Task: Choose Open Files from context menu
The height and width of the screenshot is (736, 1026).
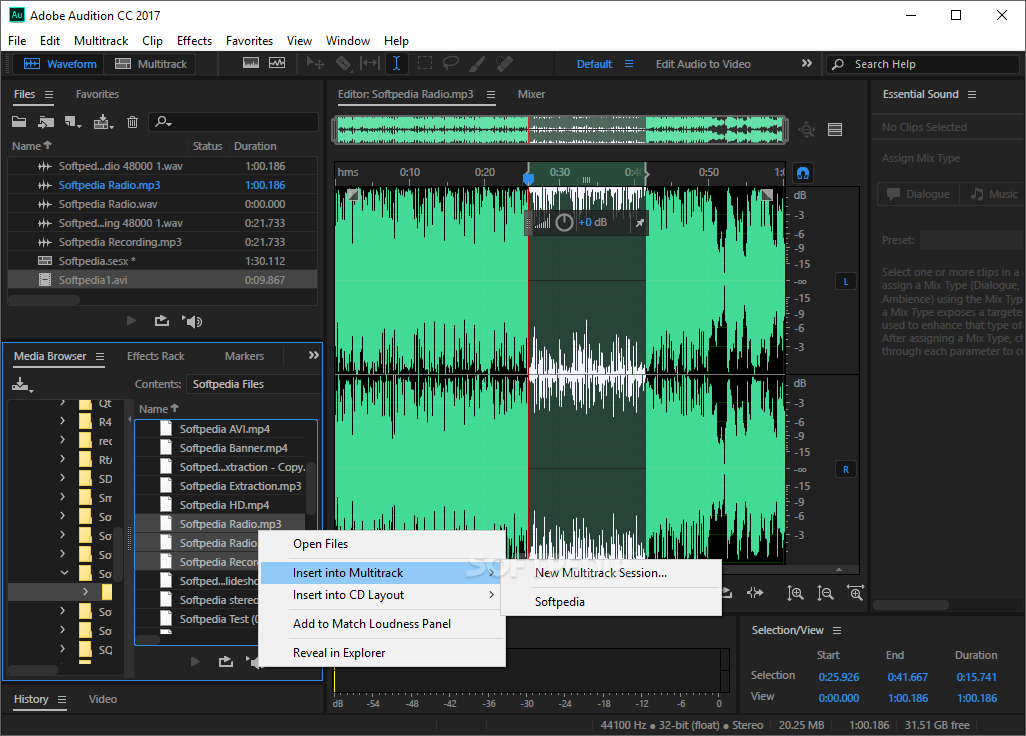Action: coord(383,544)
